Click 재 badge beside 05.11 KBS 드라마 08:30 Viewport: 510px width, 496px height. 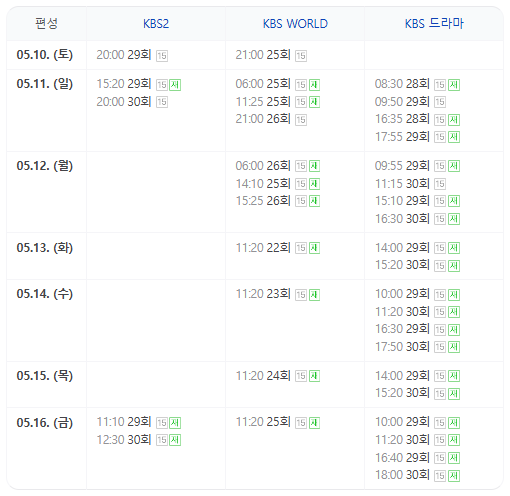tap(454, 85)
